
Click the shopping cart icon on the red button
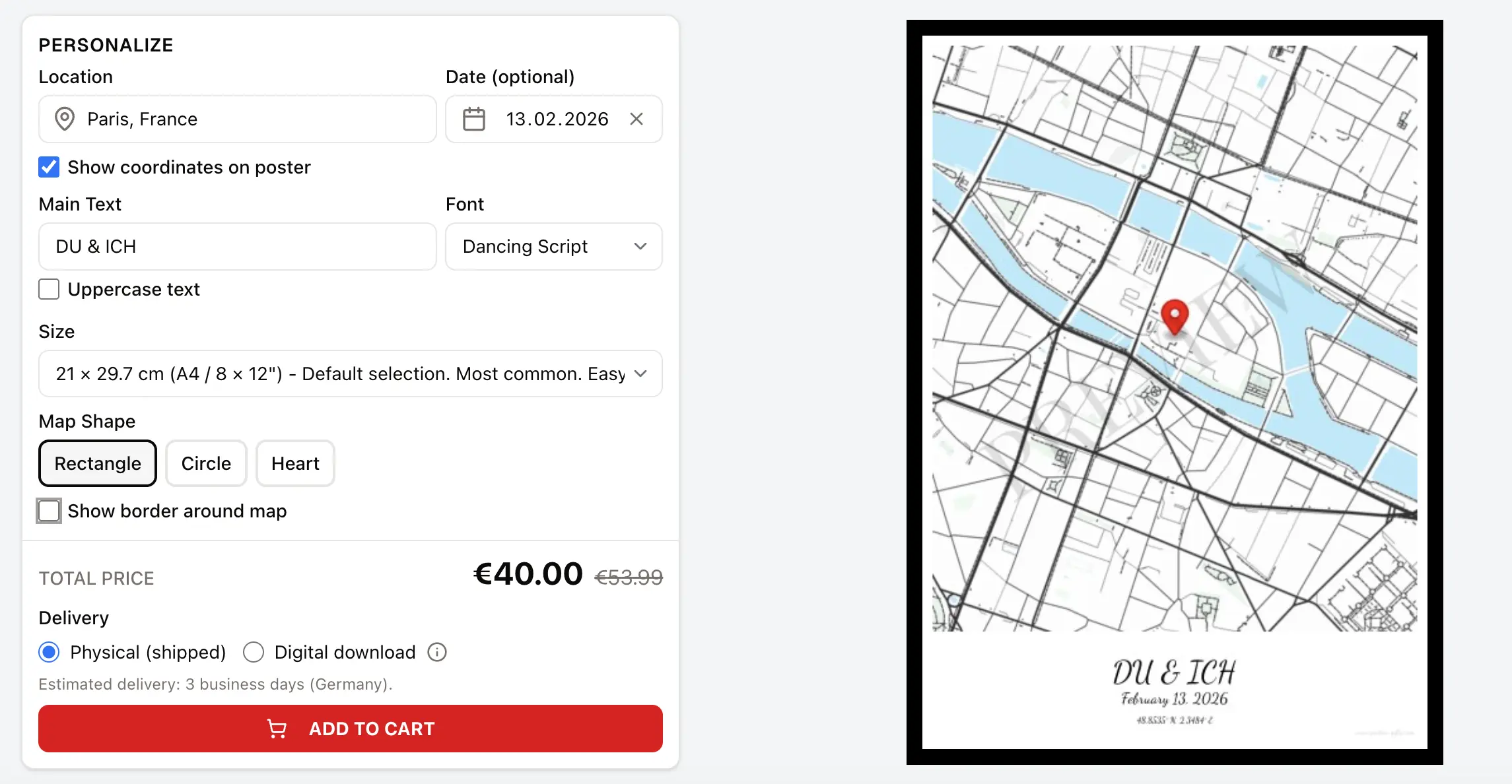tap(277, 729)
